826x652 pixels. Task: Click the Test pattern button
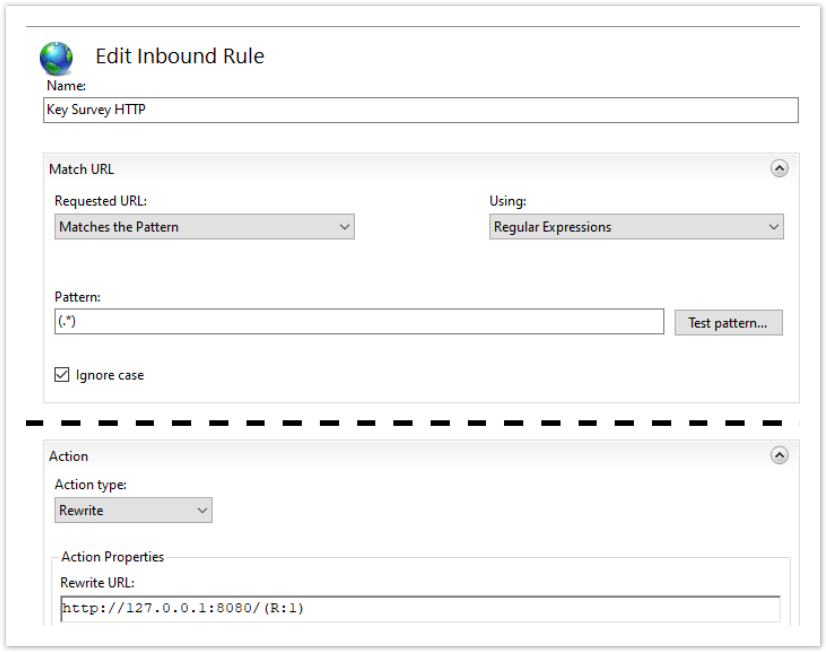(x=728, y=322)
